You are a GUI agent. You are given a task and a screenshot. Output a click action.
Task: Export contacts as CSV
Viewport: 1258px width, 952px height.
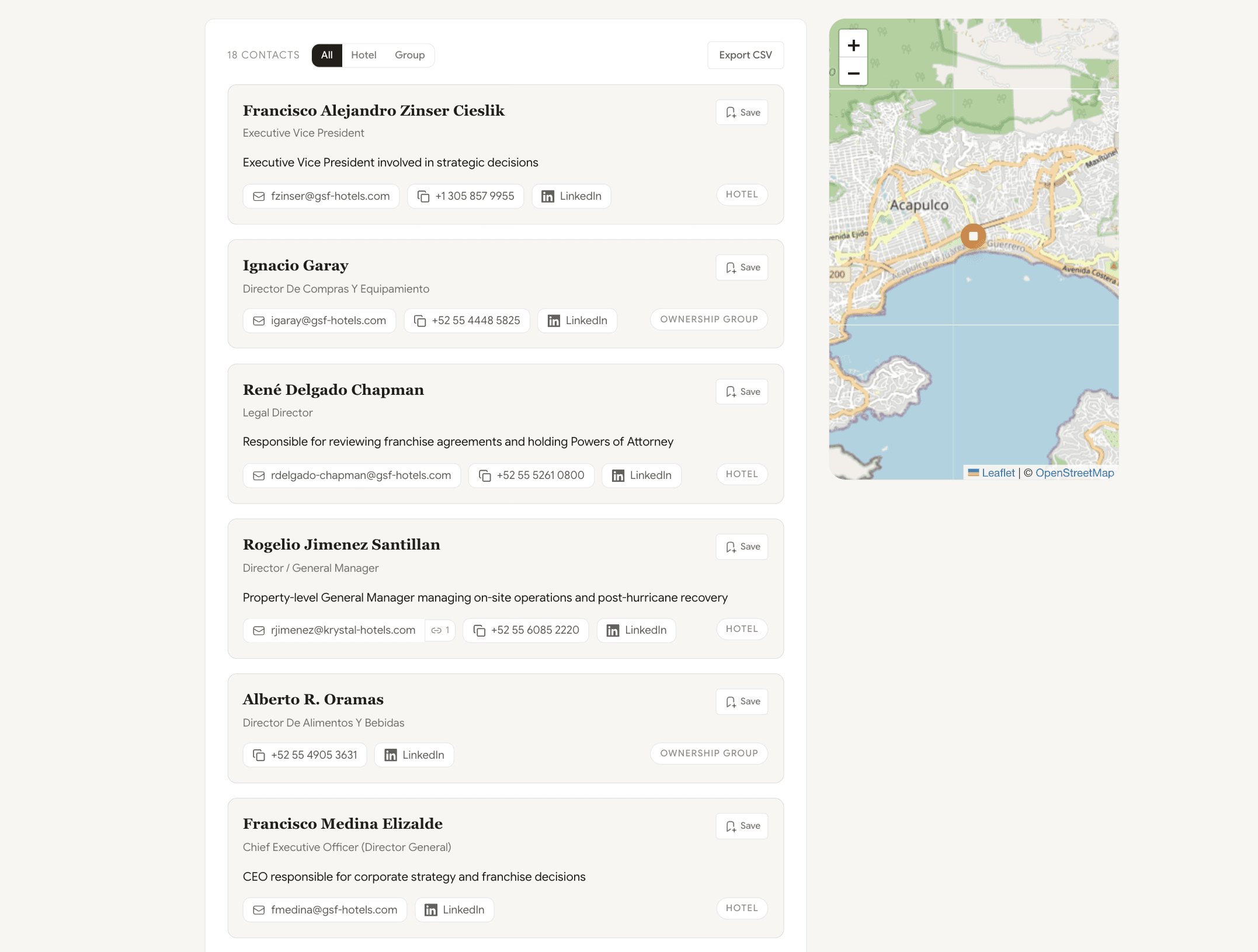click(745, 55)
